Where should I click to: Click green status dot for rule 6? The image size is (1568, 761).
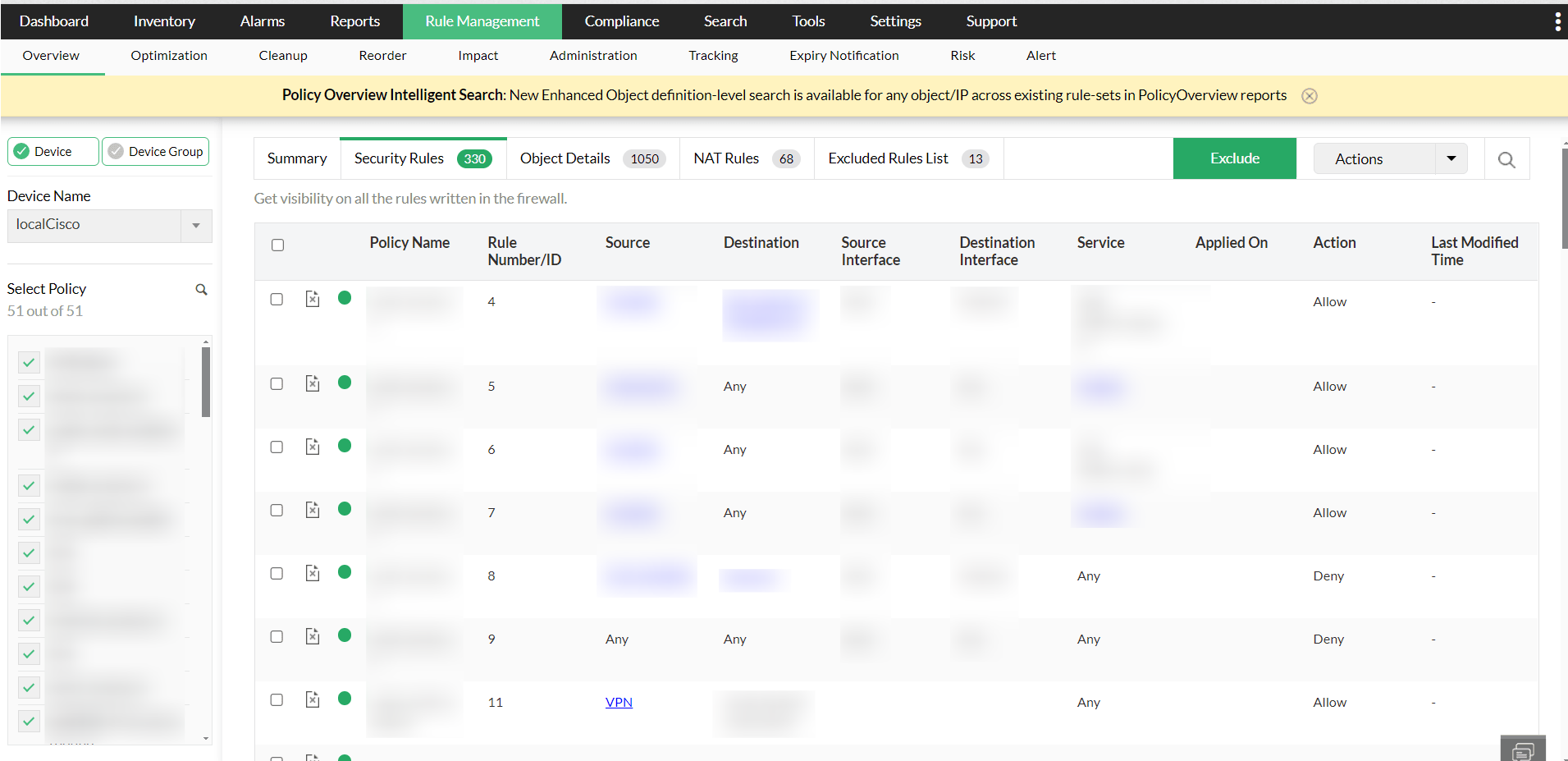[345, 446]
